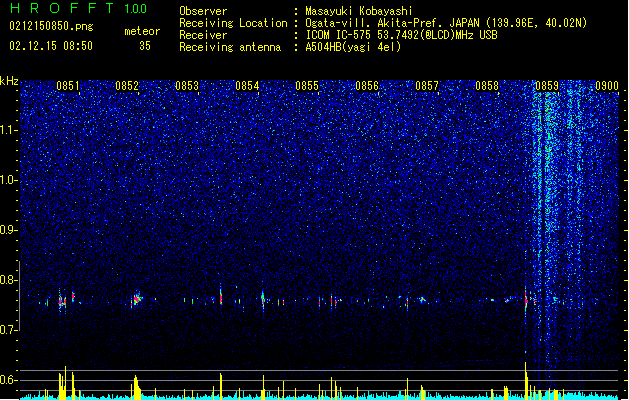
Task: Click the 0857 time marker
Action: click(x=427, y=86)
